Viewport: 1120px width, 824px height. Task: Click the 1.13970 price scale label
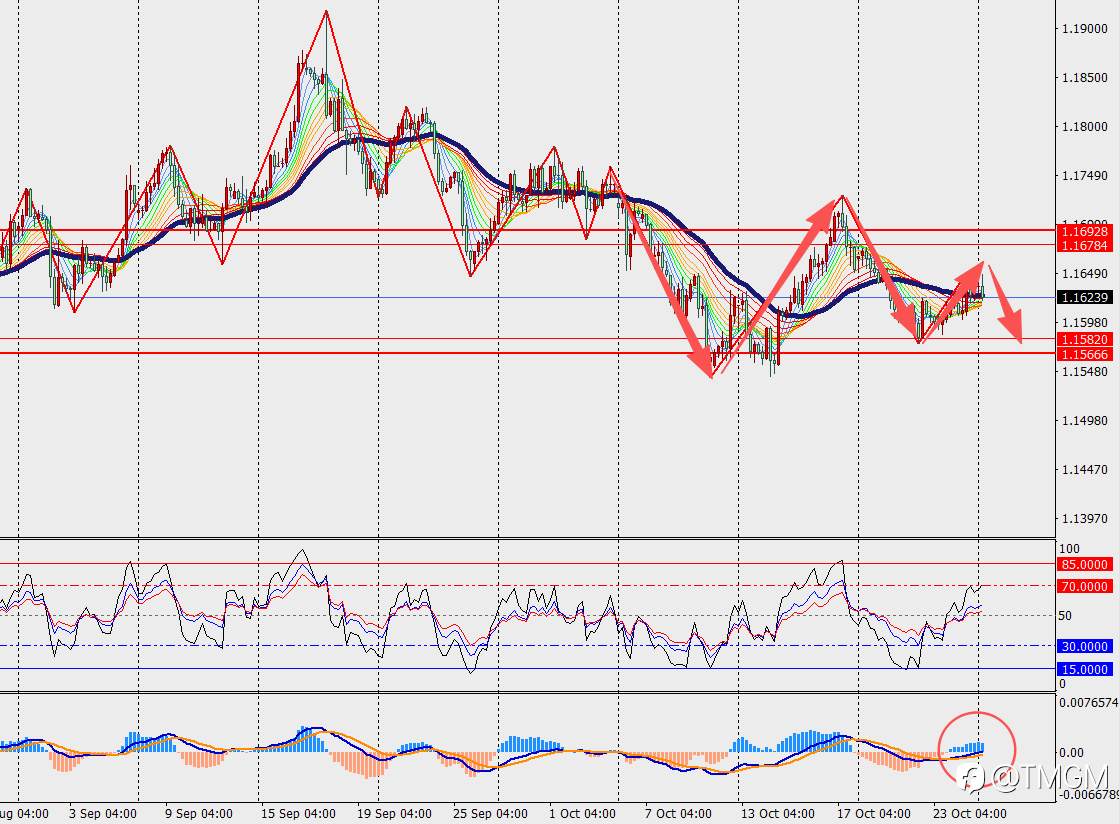tap(1084, 518)
